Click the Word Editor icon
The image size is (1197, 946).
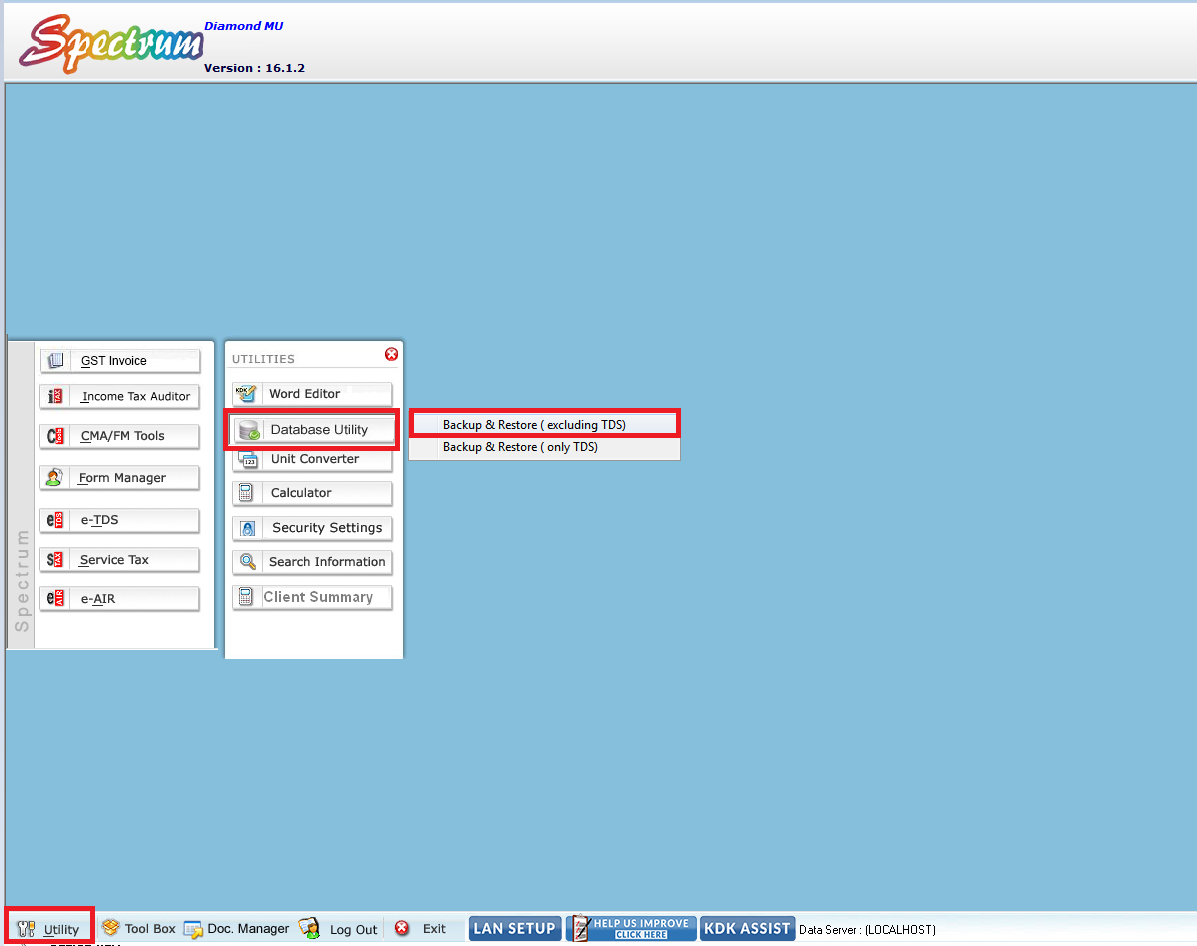coord(246,394)
